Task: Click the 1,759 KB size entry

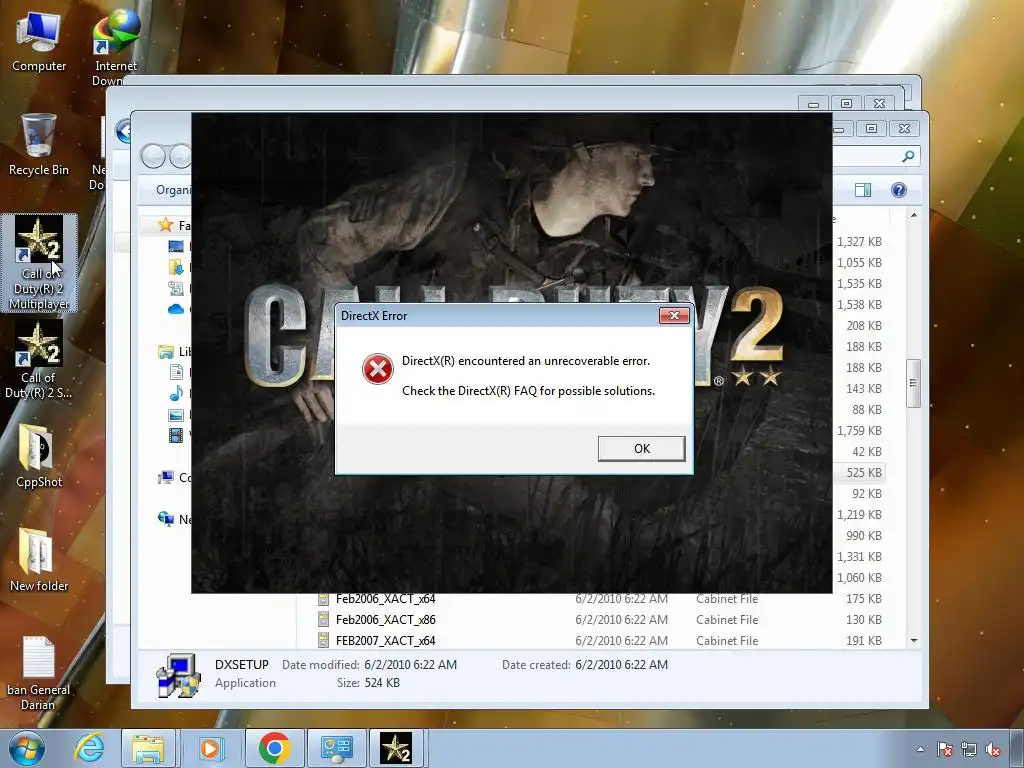Action: (859, 431)
